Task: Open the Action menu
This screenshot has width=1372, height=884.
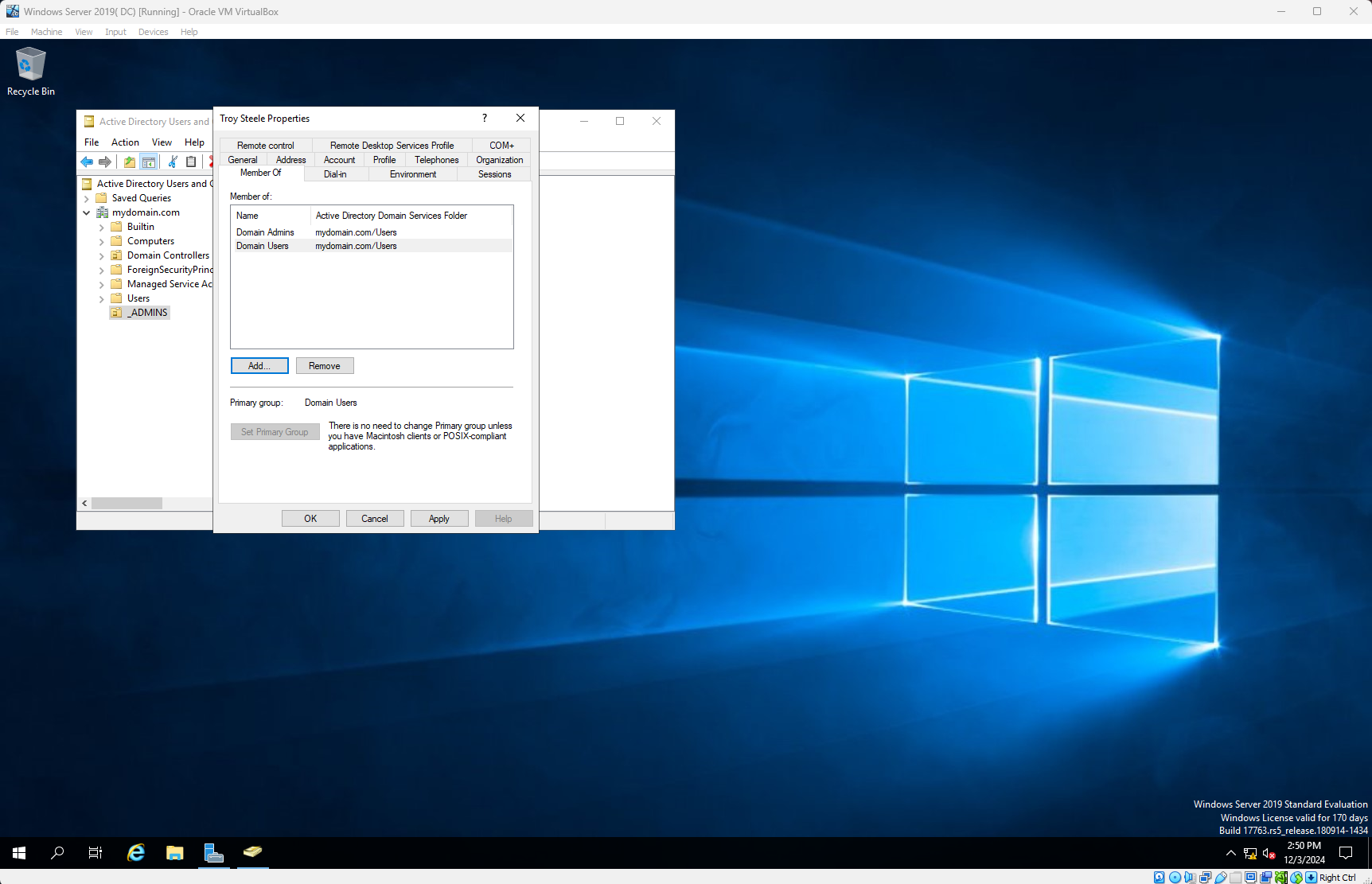Action: [x=125, y=142]
